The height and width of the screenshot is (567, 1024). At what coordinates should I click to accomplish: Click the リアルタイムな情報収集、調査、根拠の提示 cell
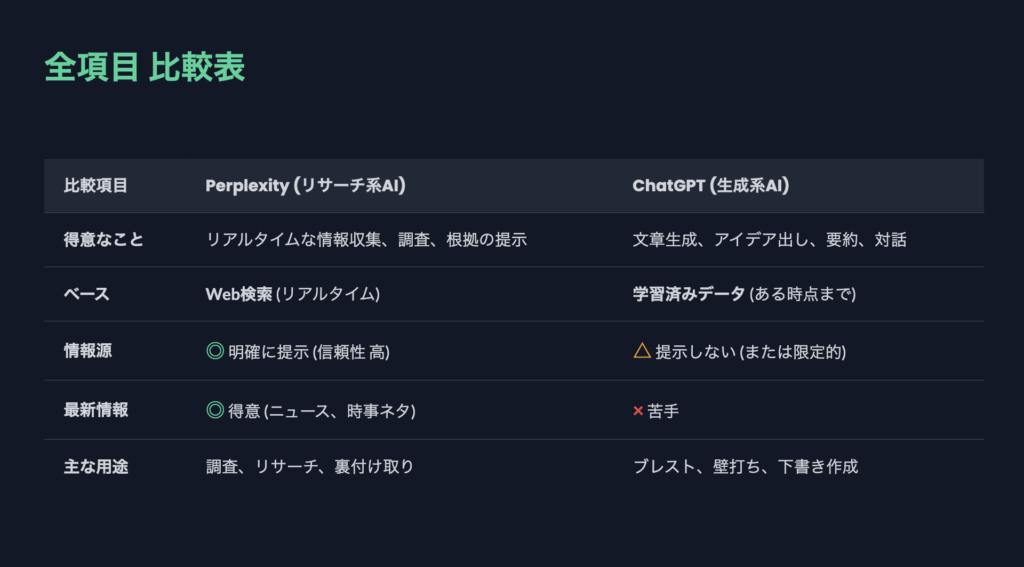(x=366, y=240)
